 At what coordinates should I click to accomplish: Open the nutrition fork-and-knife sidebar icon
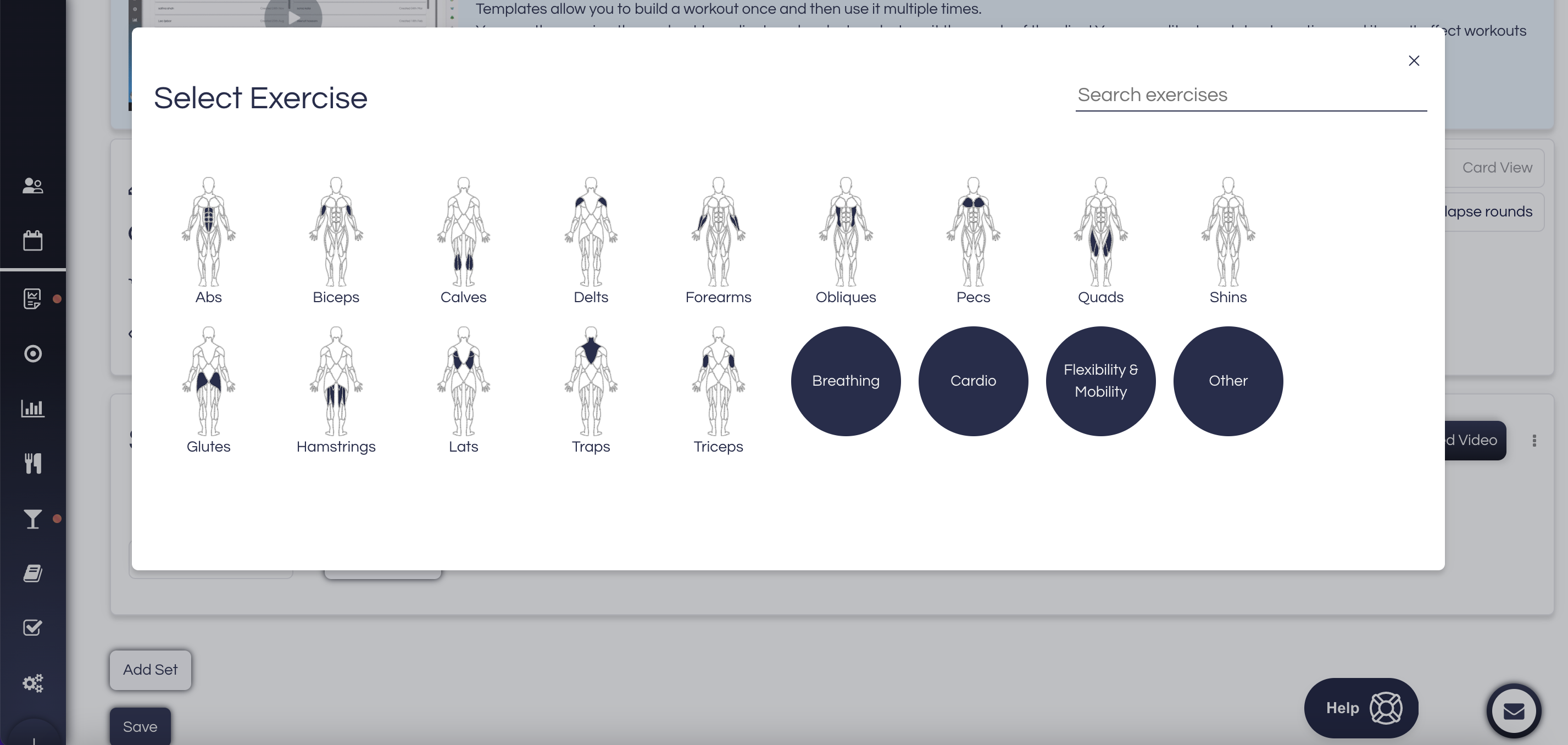[33, 463]
